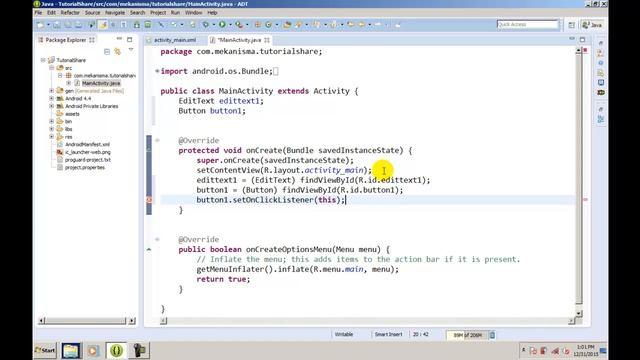
Task: Expand the gen folder node
Action: coord(51,91)
